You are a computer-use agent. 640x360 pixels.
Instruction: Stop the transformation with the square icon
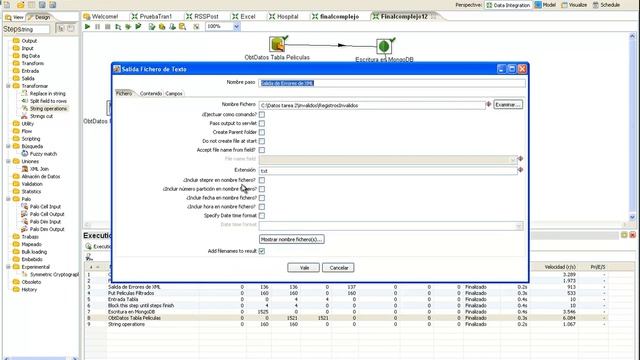(x=108, y=27)
